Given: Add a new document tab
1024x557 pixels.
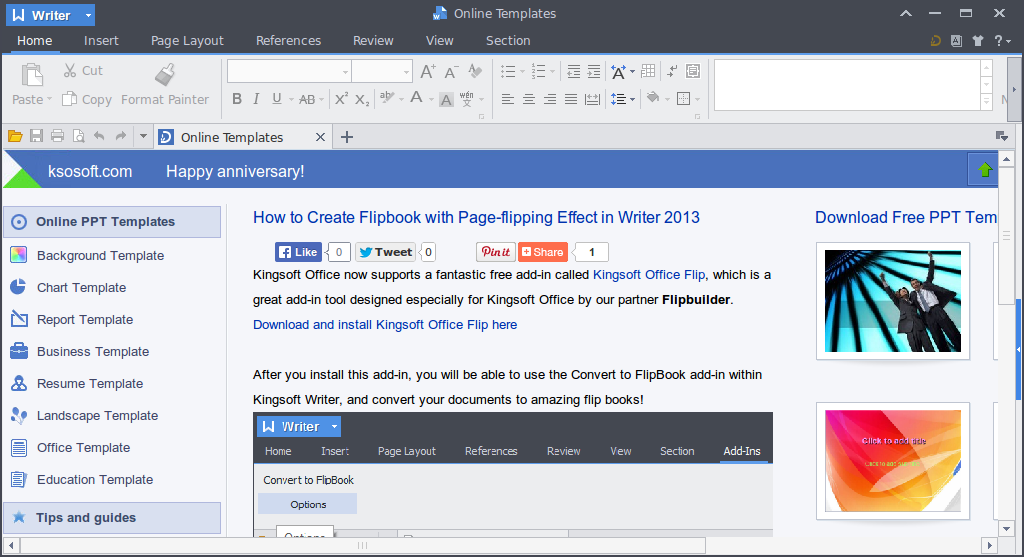Looking at the screenshot, I should [347, 137].
